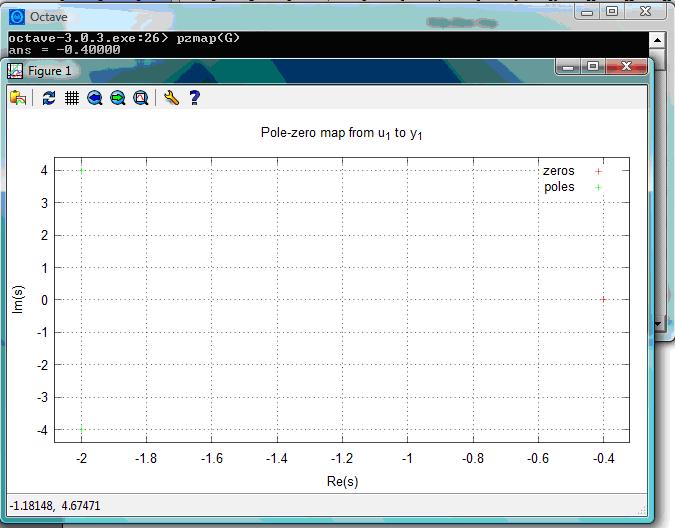This screenshot has width=675, height=528.
Task: Autoscale the pole-zero plot
Action: [x=141, y=98]
